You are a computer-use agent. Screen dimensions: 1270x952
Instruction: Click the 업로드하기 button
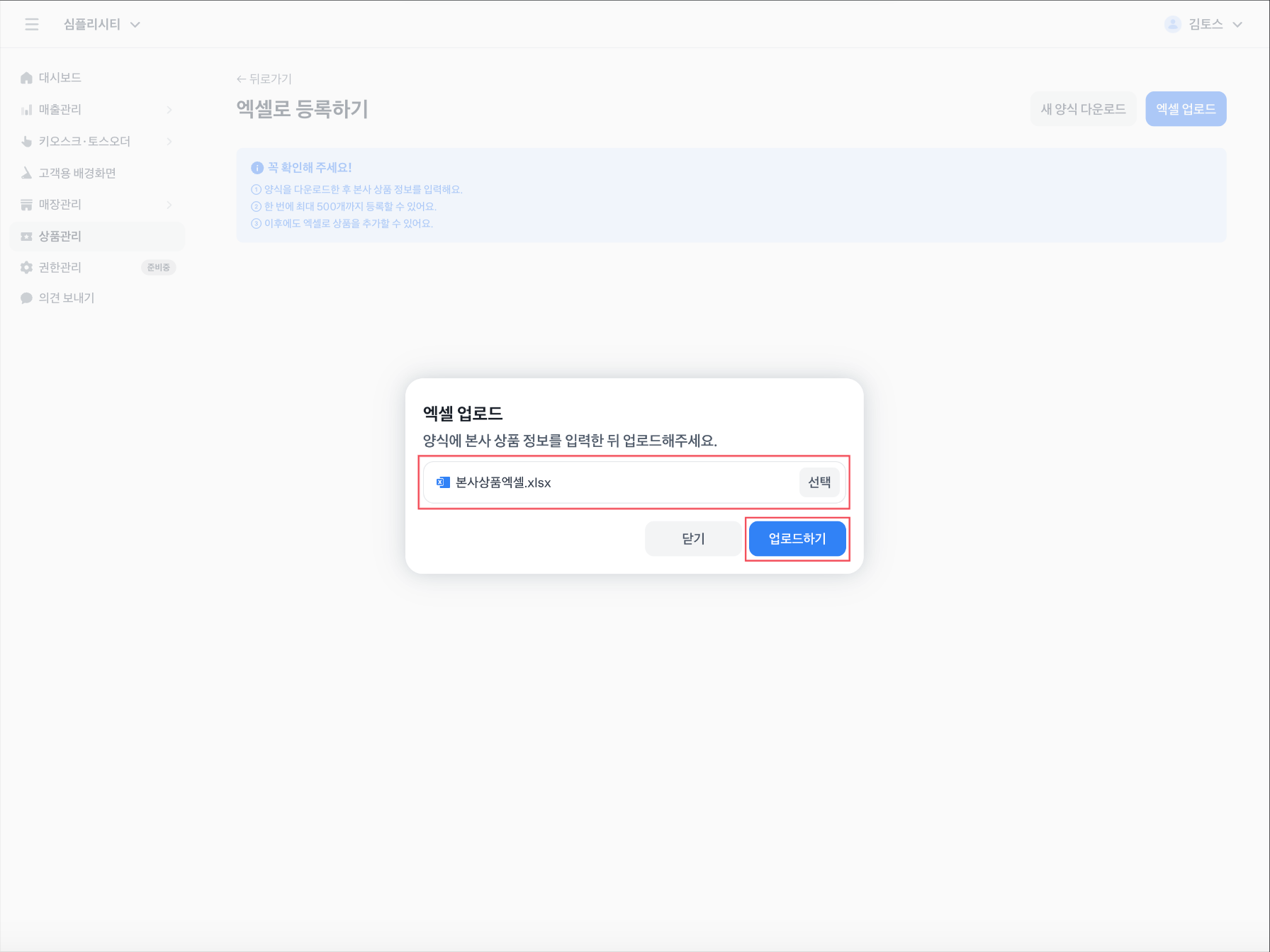797,538
